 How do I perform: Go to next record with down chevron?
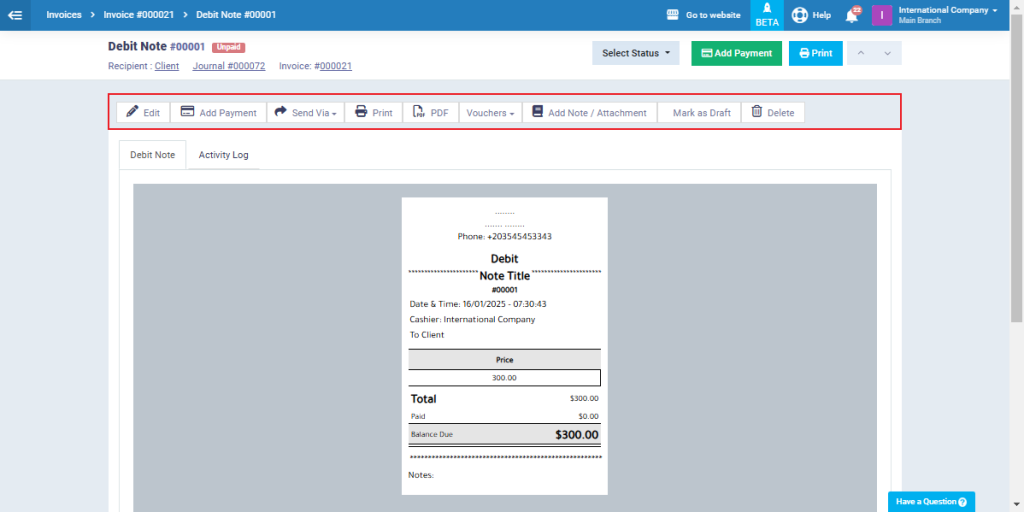[x=888, y=53]
